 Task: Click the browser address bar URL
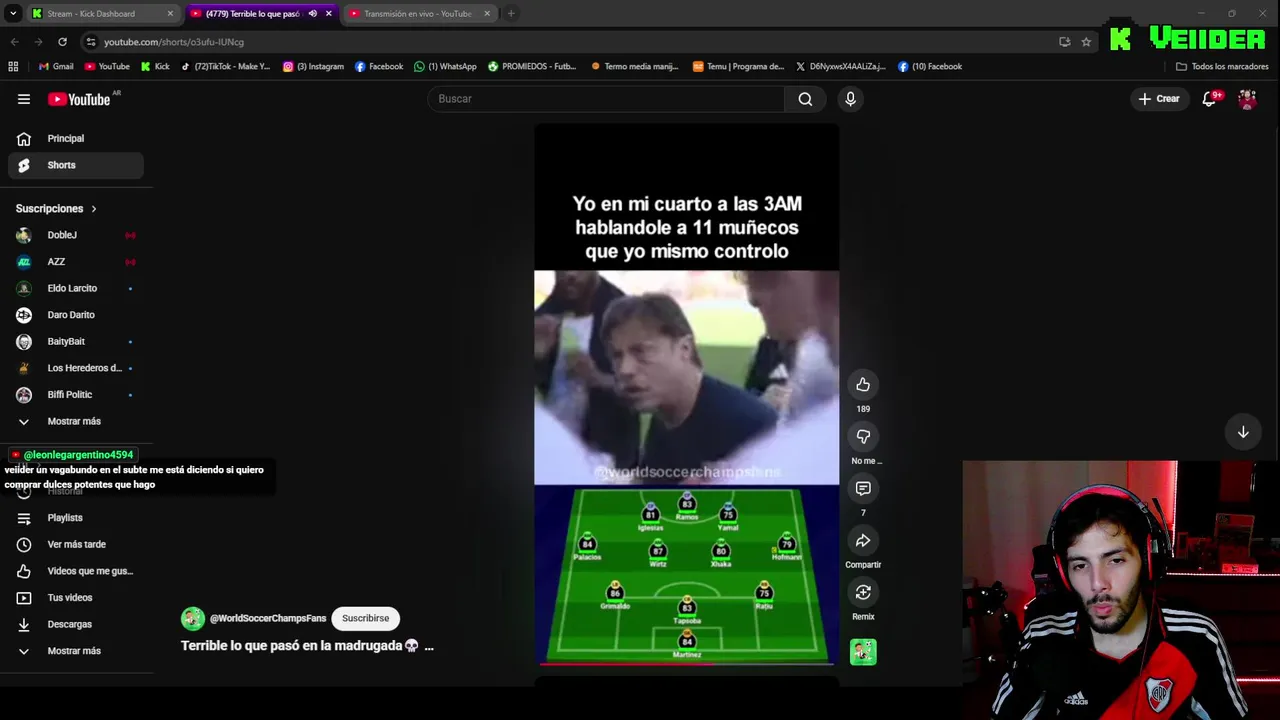[174, 42]
